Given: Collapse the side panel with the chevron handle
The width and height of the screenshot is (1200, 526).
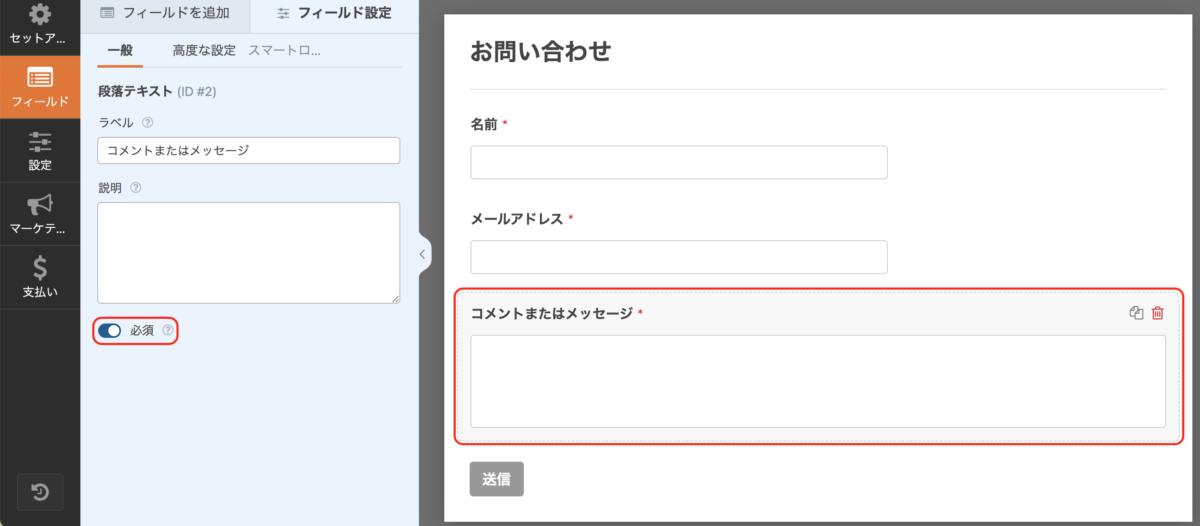Looking at the screenshot, I should 422,254.
